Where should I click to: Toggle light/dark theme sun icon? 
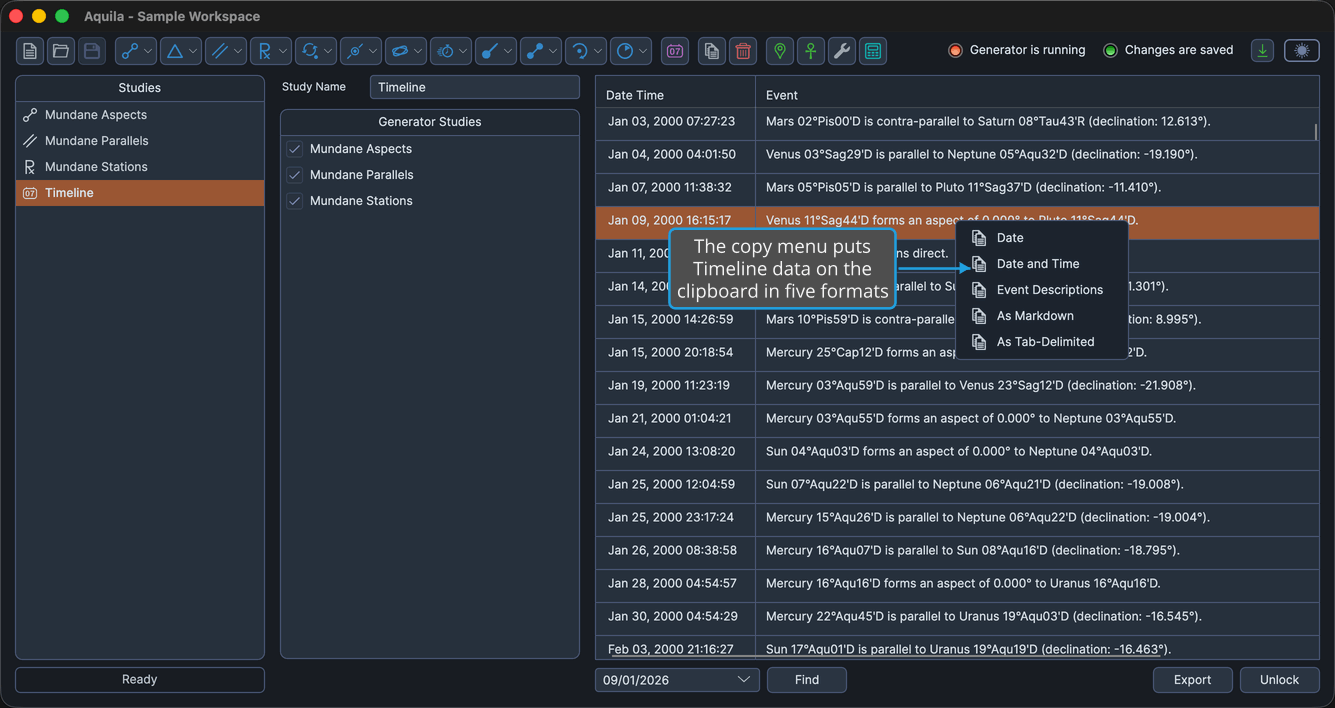coord(1301,50)
